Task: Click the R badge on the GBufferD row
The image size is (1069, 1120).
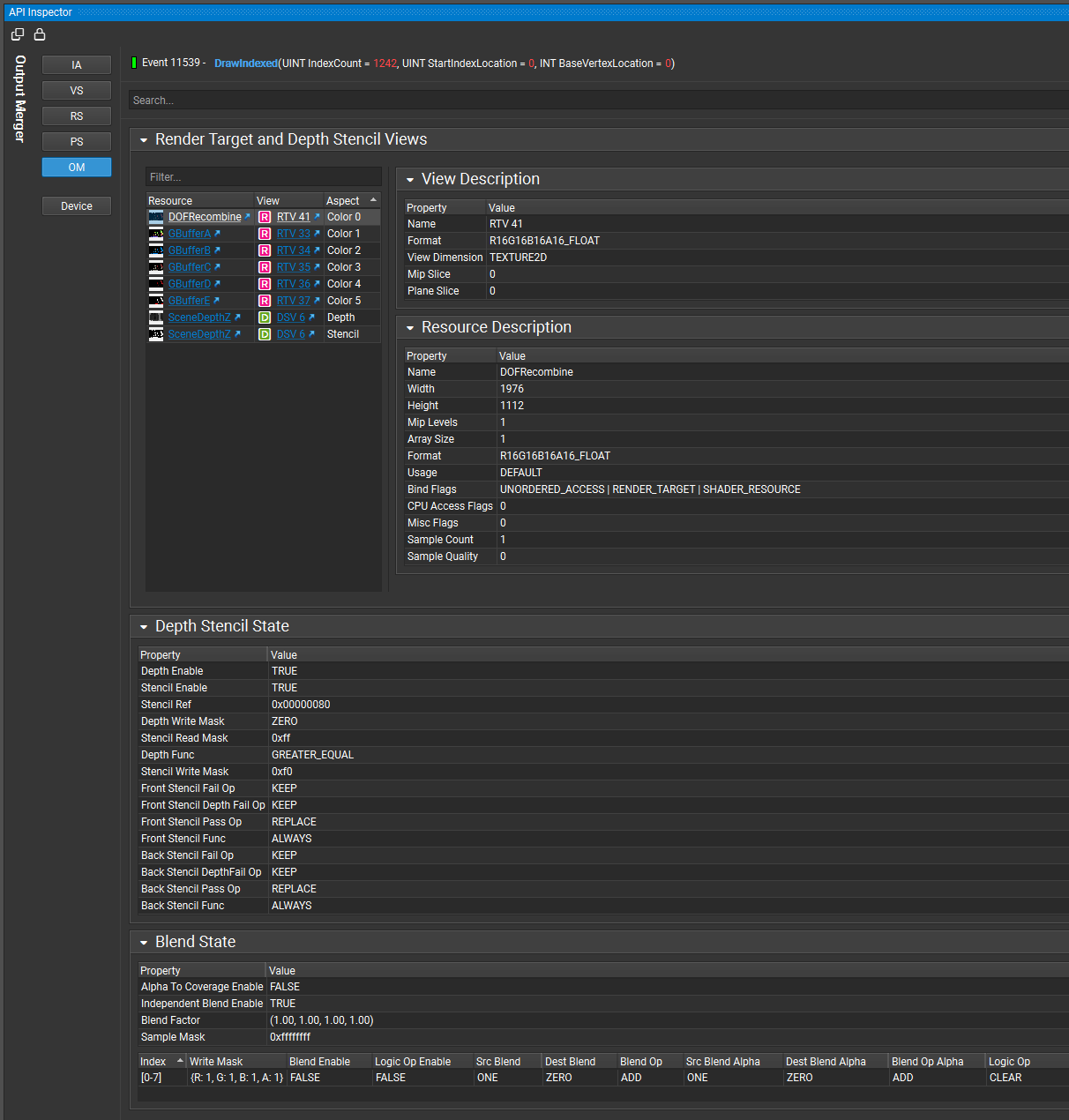Action: coord(265,283)
